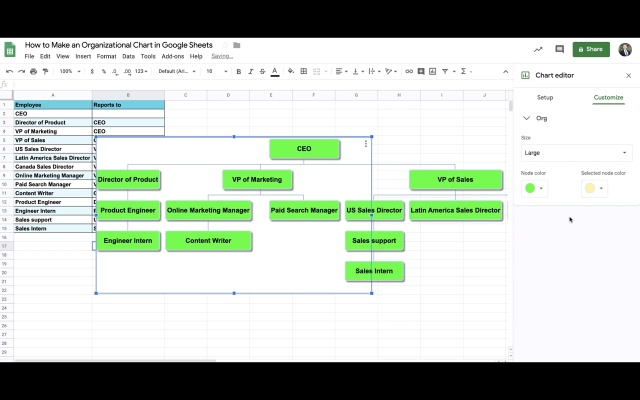Select the paint format tool
The width and height of the screenshot is (640, 400).
45,71
